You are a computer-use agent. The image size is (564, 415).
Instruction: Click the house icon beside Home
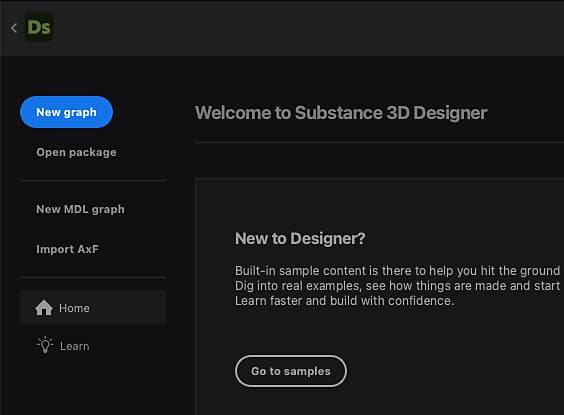(44, 308)
